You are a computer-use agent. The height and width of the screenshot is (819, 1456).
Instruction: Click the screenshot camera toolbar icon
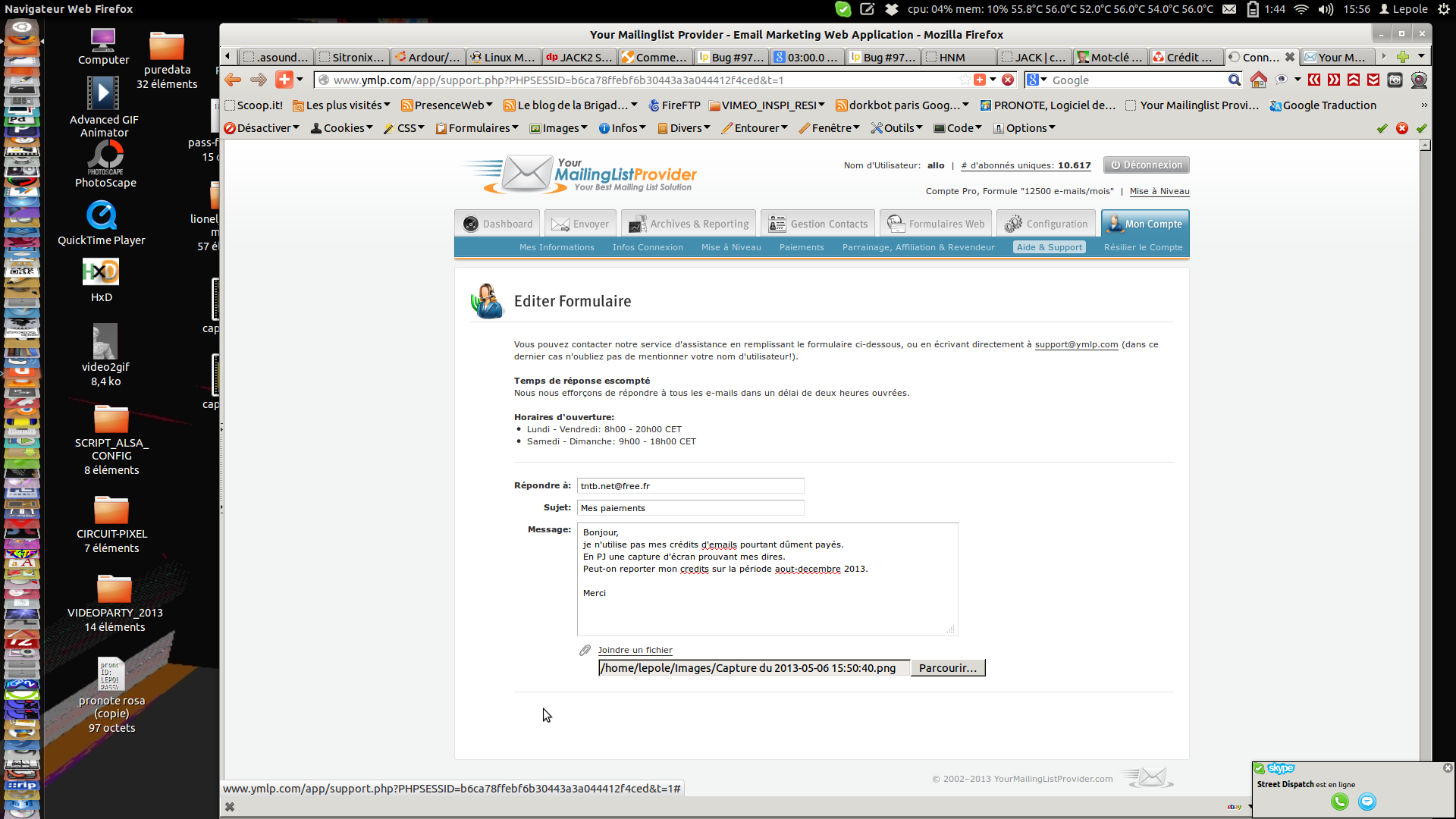pyautogui.click(x=1395, y=80)
